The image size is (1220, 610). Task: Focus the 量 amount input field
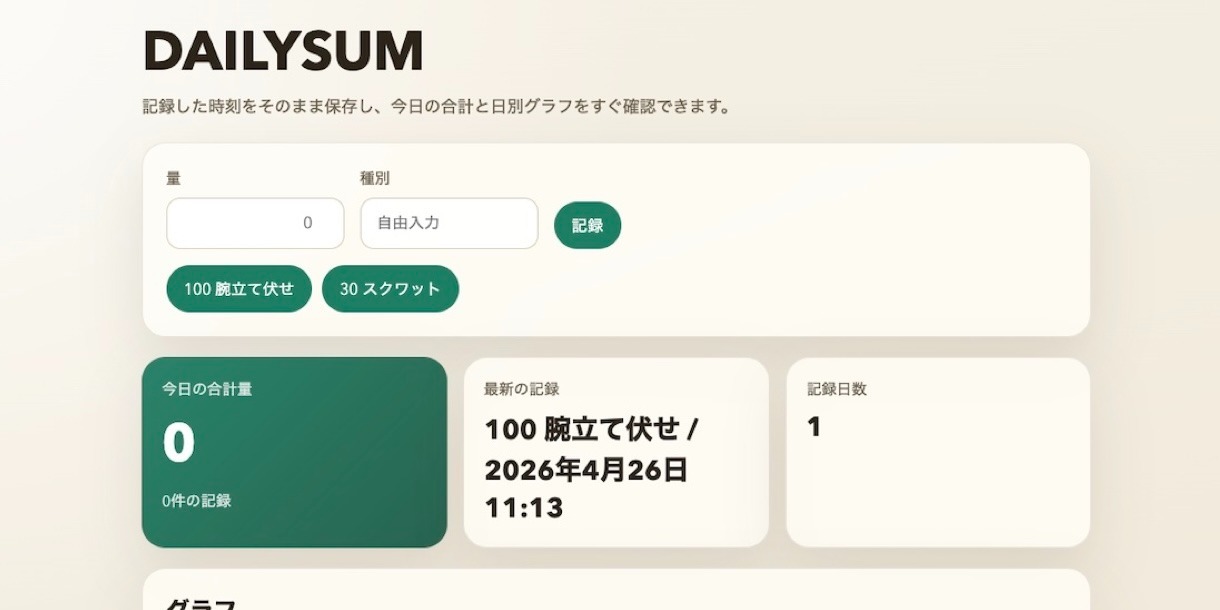pyautogui.click(x=255, y=223)
